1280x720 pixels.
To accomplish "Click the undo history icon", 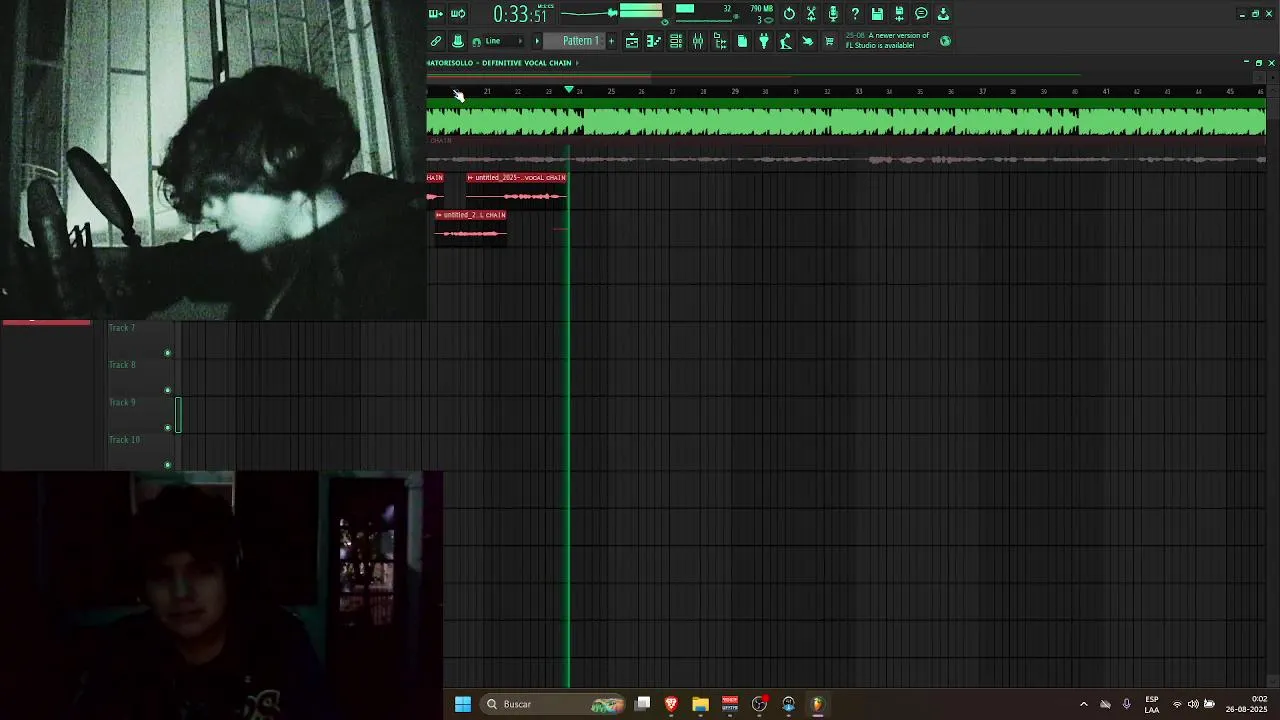I will 789,14.
